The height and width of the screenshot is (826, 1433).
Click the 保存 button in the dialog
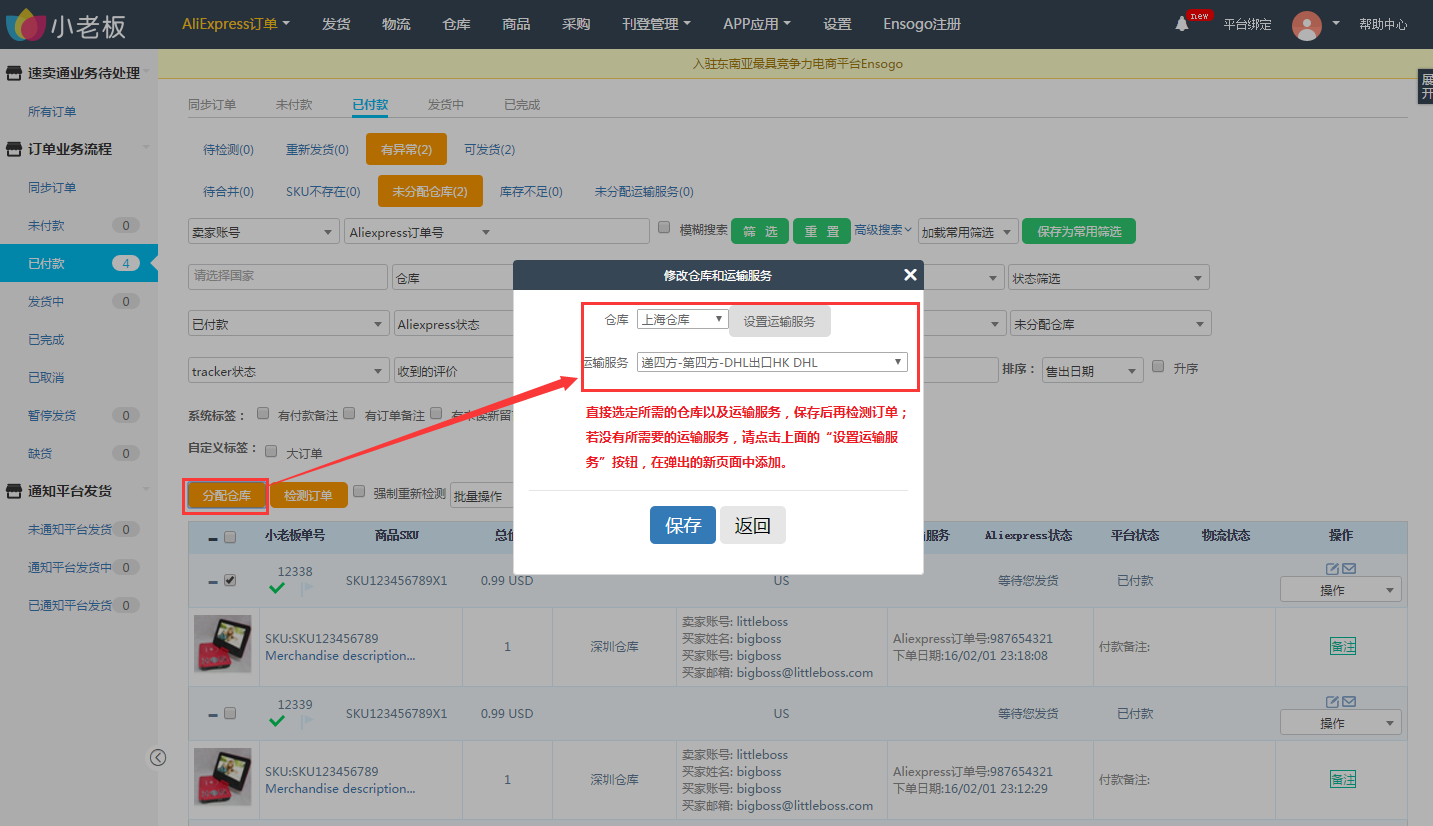pyautogui.click(x=683, y=525)
